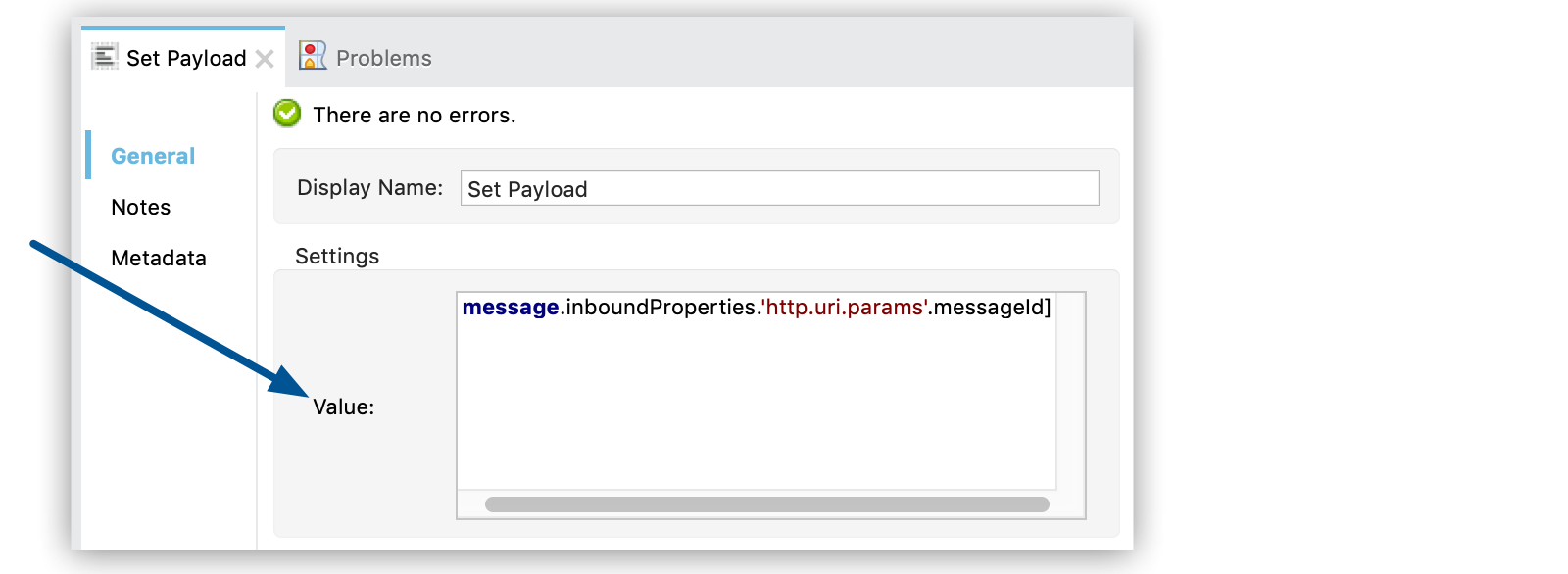The height and width of the screenshot is (574, 1568).
Task: Switch to the Set Payload tab
Action: coord(185,59)
